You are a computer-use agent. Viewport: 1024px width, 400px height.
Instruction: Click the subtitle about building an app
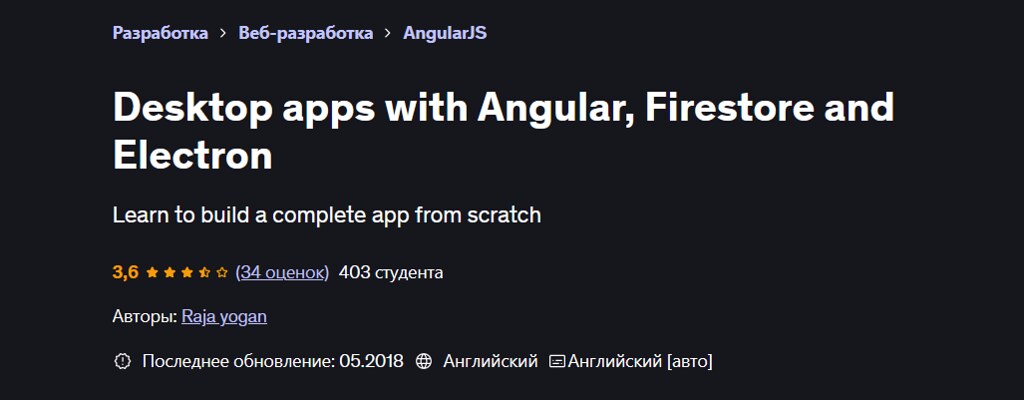click(327, 215)
